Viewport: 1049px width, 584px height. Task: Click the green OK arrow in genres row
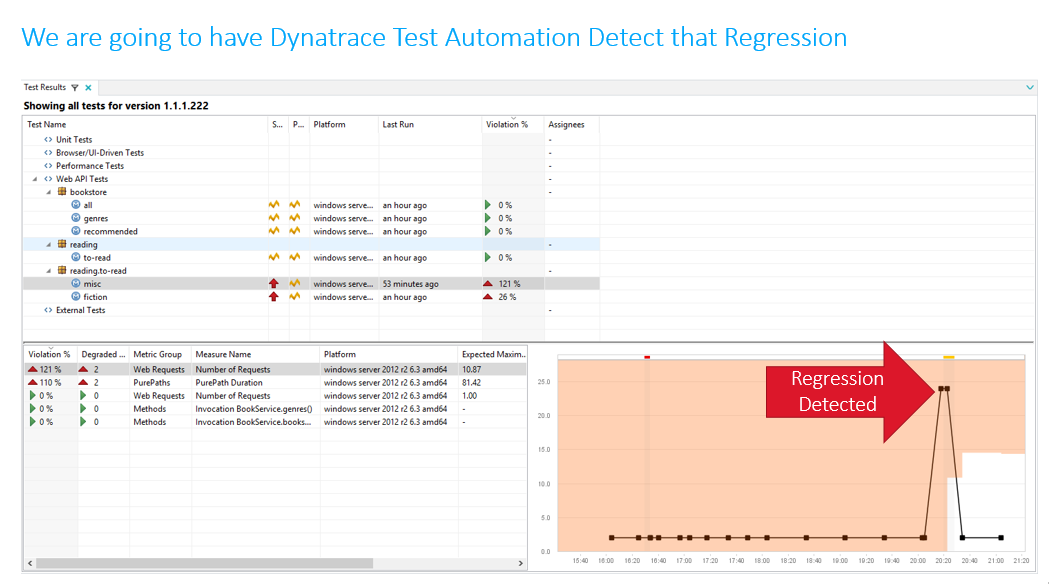click(488, 218)
